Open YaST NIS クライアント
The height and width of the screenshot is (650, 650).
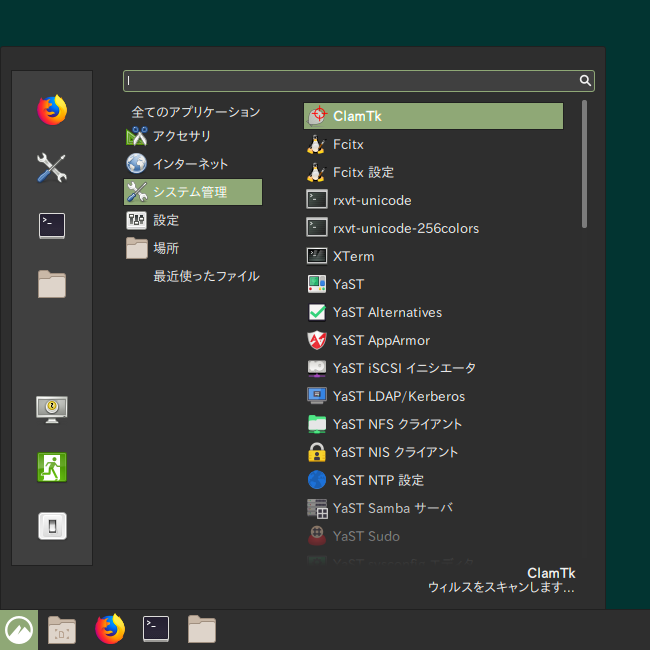tap(433, 452)
